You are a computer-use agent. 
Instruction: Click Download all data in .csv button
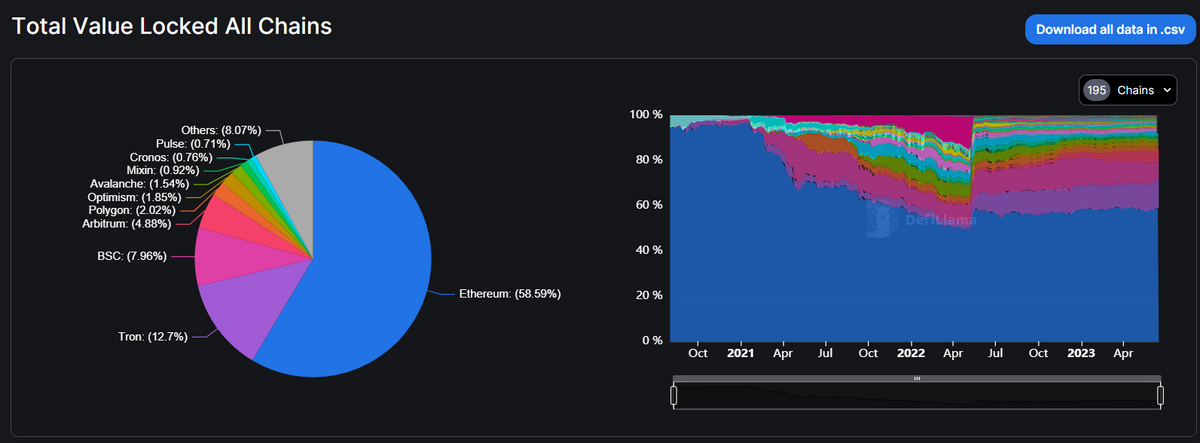pyautogui.click(x=1111, y=29)
